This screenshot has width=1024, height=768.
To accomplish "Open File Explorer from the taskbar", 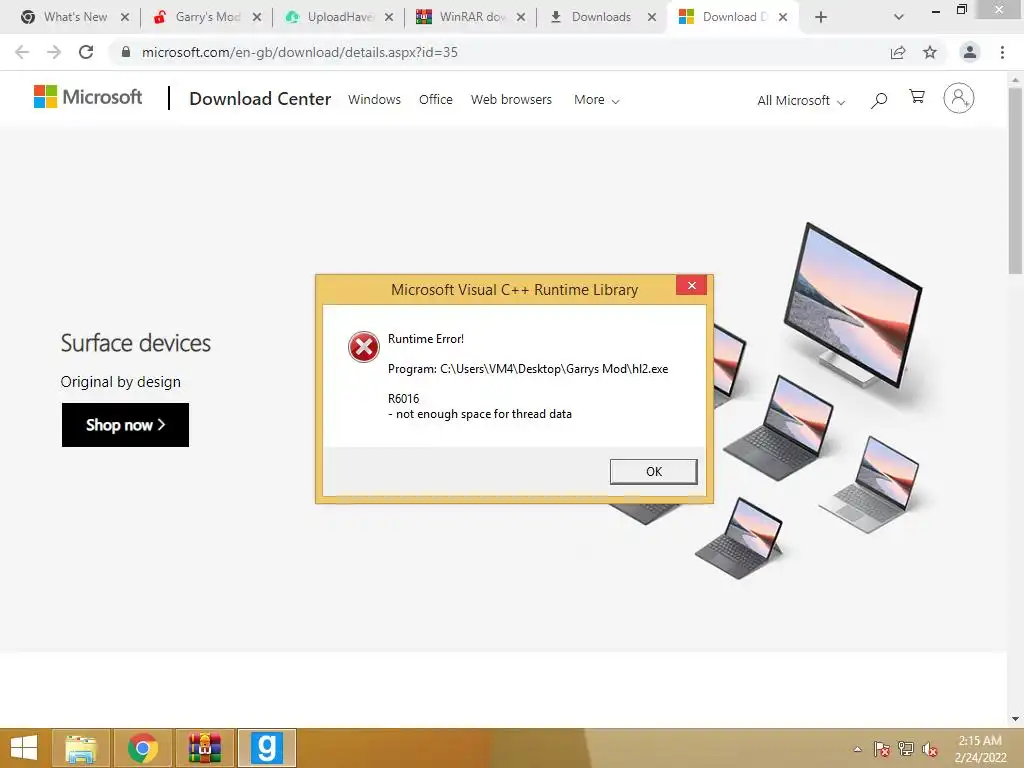I will 80,748.
